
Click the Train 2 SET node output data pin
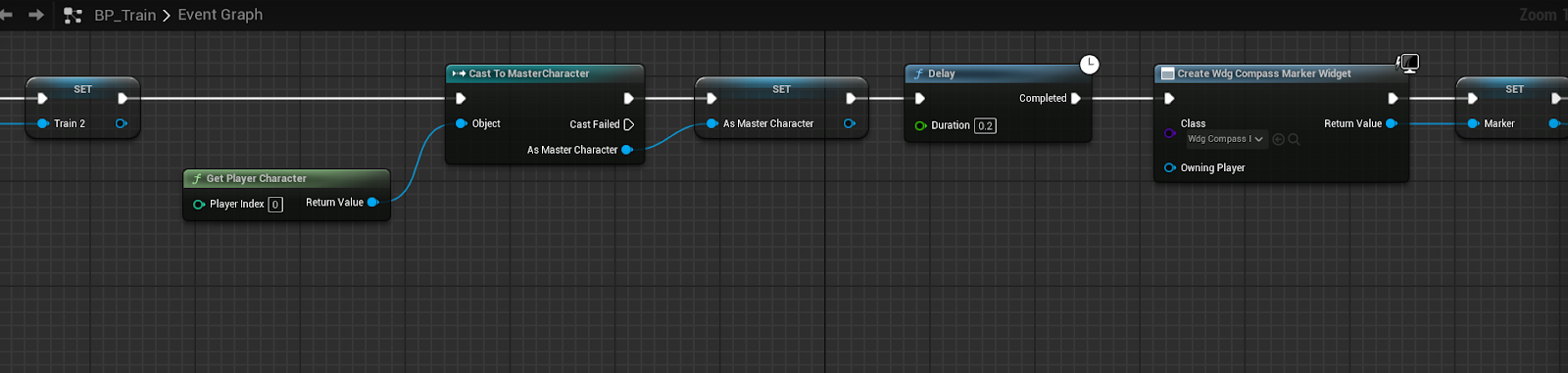pyautogui.click(x=121, y=123)
